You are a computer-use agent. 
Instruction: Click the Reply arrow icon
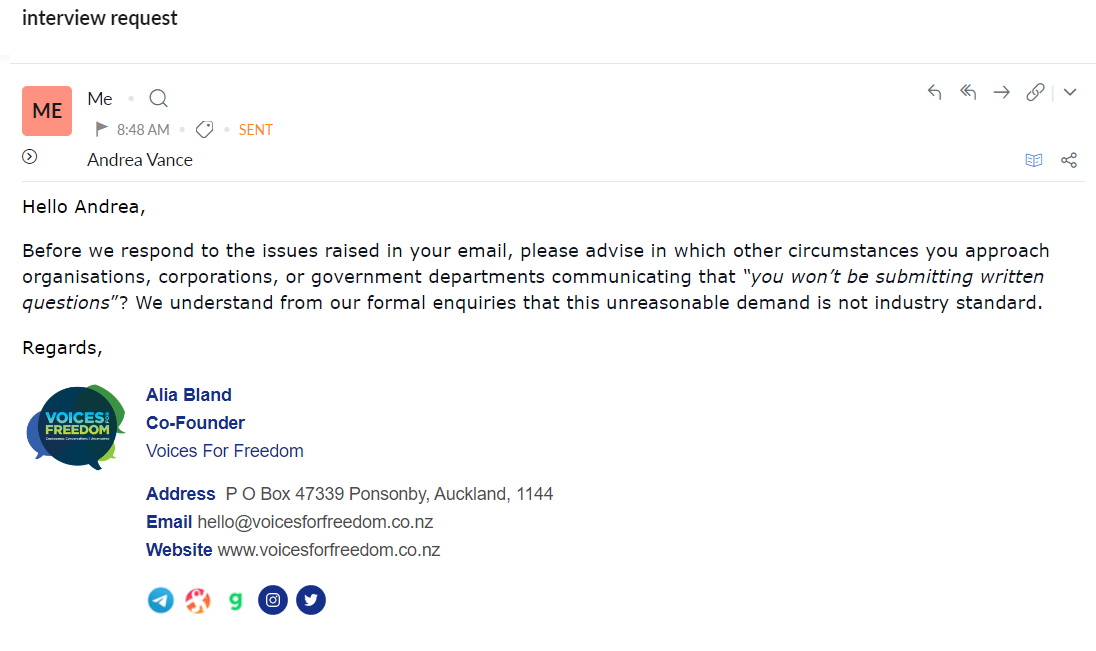click(935, 93)
